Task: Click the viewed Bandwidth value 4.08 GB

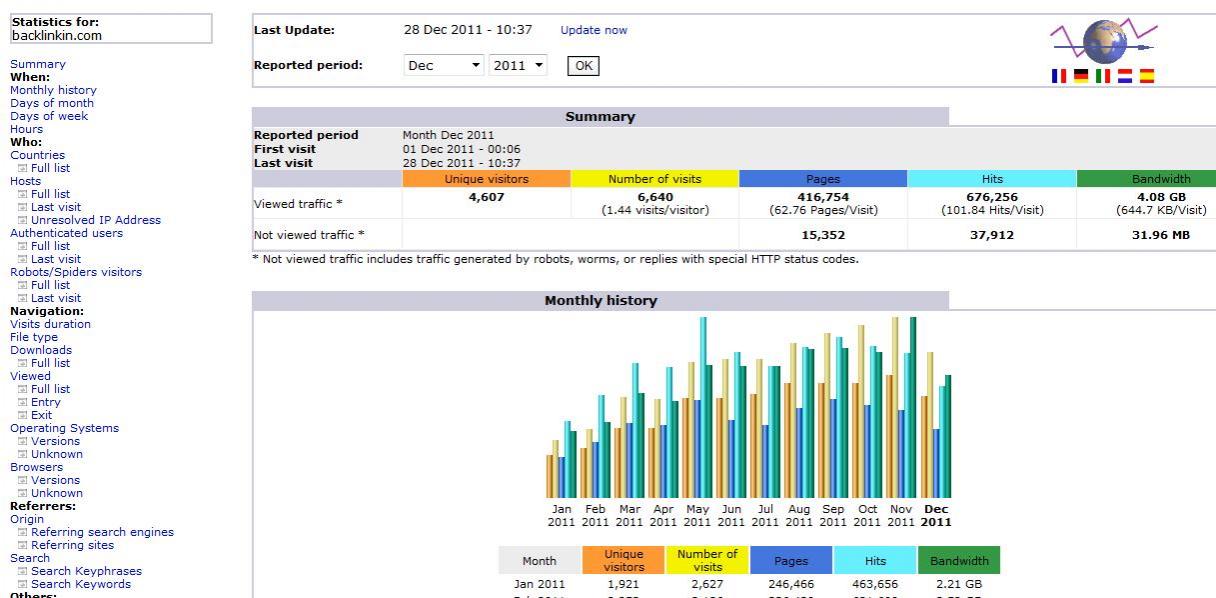Action: [x=1161, y=197]
